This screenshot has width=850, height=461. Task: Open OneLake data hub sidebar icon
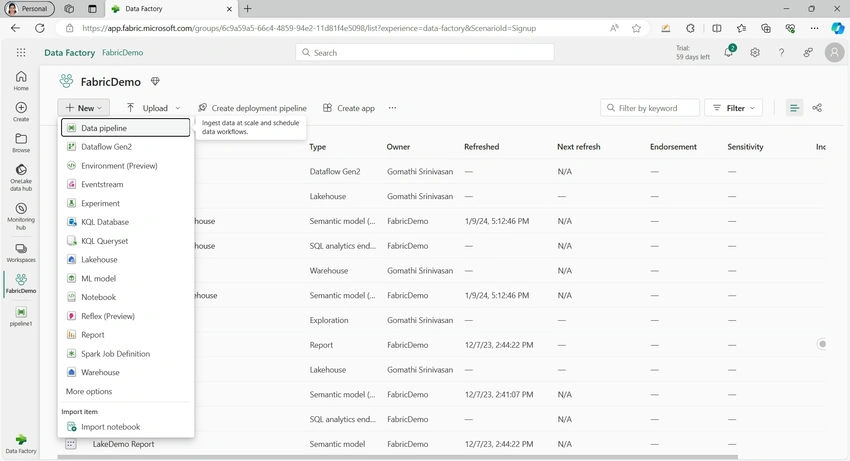(21, 177)
